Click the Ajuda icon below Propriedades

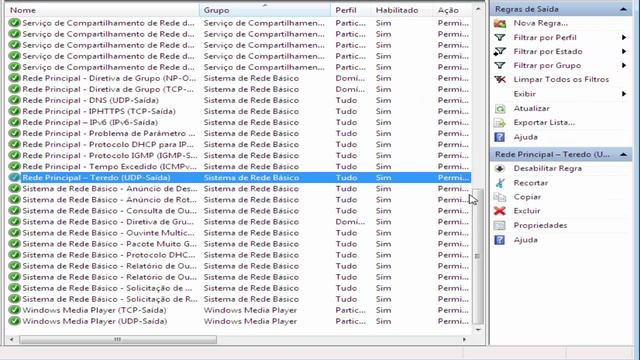(500, 240)
